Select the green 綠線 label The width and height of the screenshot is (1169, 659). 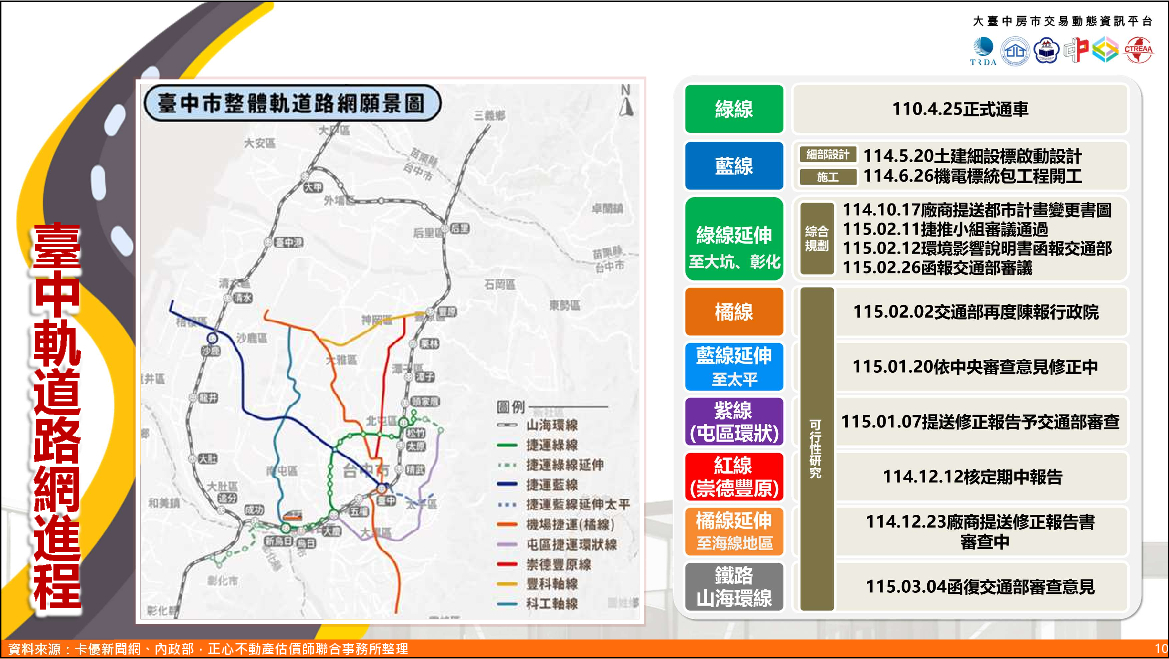[x=734, y=109]
